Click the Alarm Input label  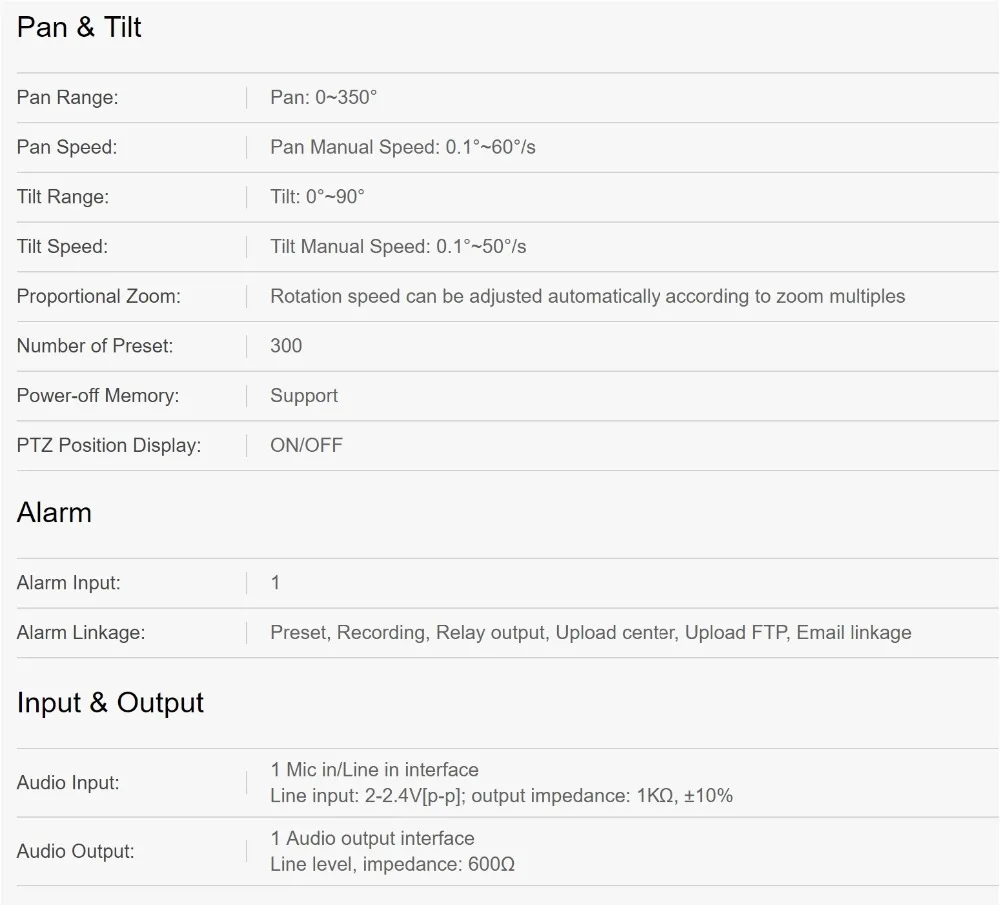point(68,583)
